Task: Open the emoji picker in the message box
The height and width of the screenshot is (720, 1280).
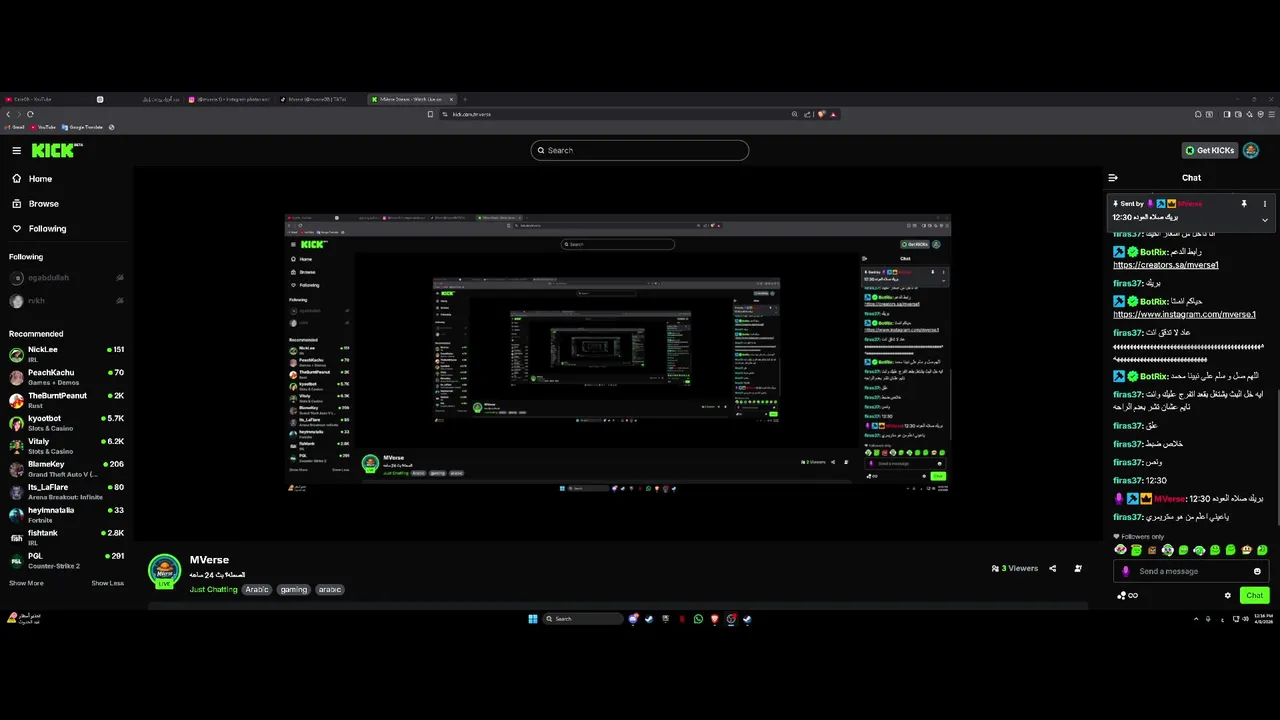Action: 1257,571
